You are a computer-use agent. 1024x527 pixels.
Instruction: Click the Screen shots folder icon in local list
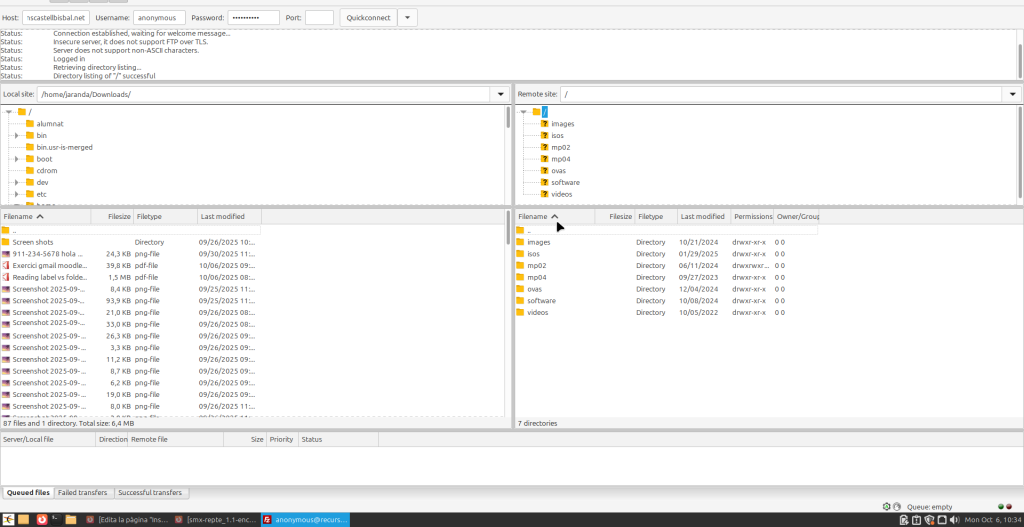(x=6, y=242)
